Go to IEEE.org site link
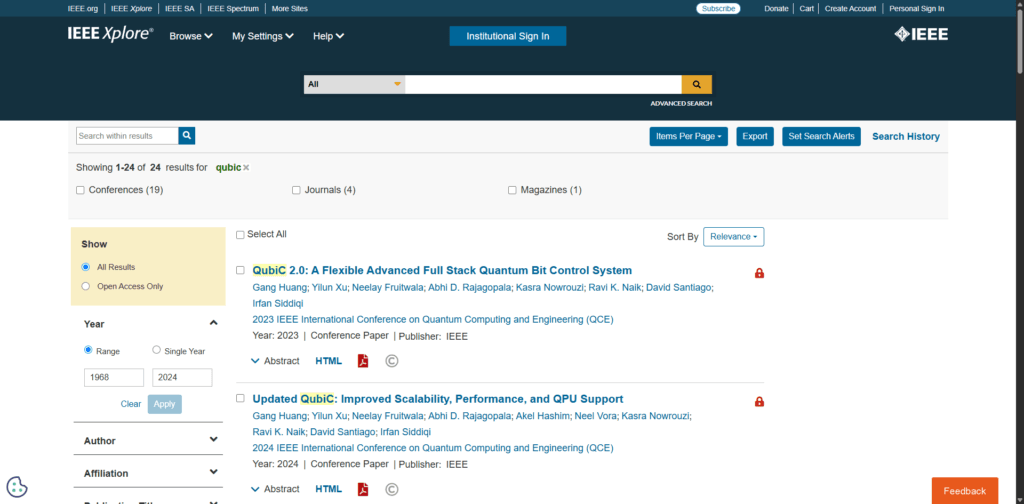1024x504 pixels. click(x=84, y=8)
